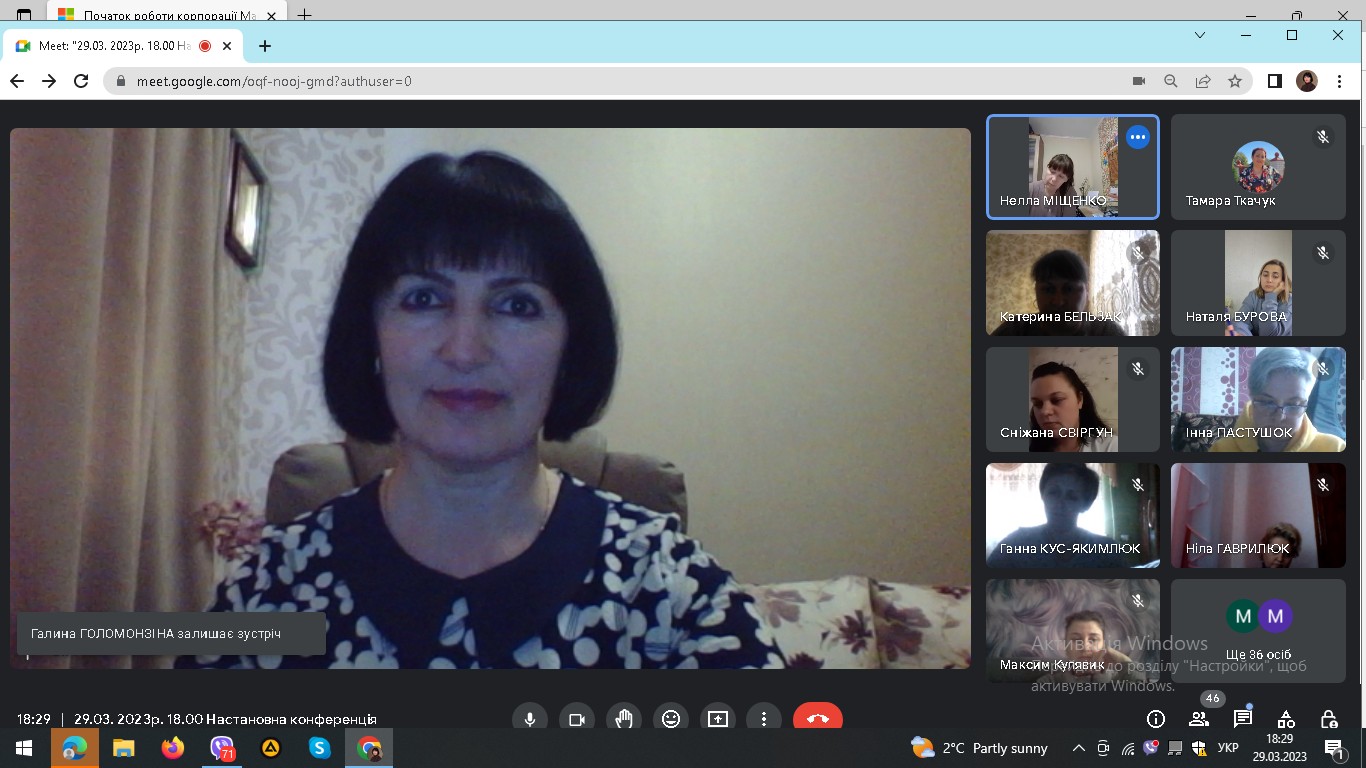Screen dimensions: 1366x768
Task: Open the meeting details info icon
Action: (1156, 719)
